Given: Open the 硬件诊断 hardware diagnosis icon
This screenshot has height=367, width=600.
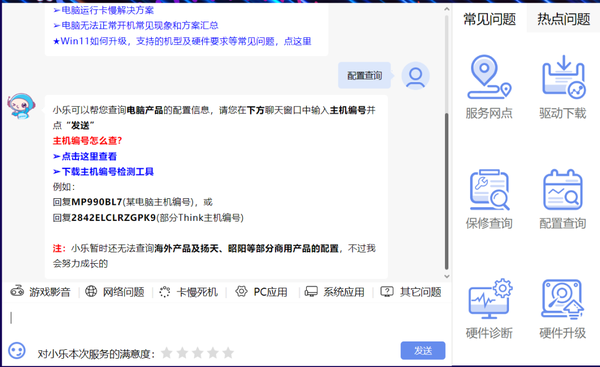Looking at the screenshot, I should (x=490, y=298).
